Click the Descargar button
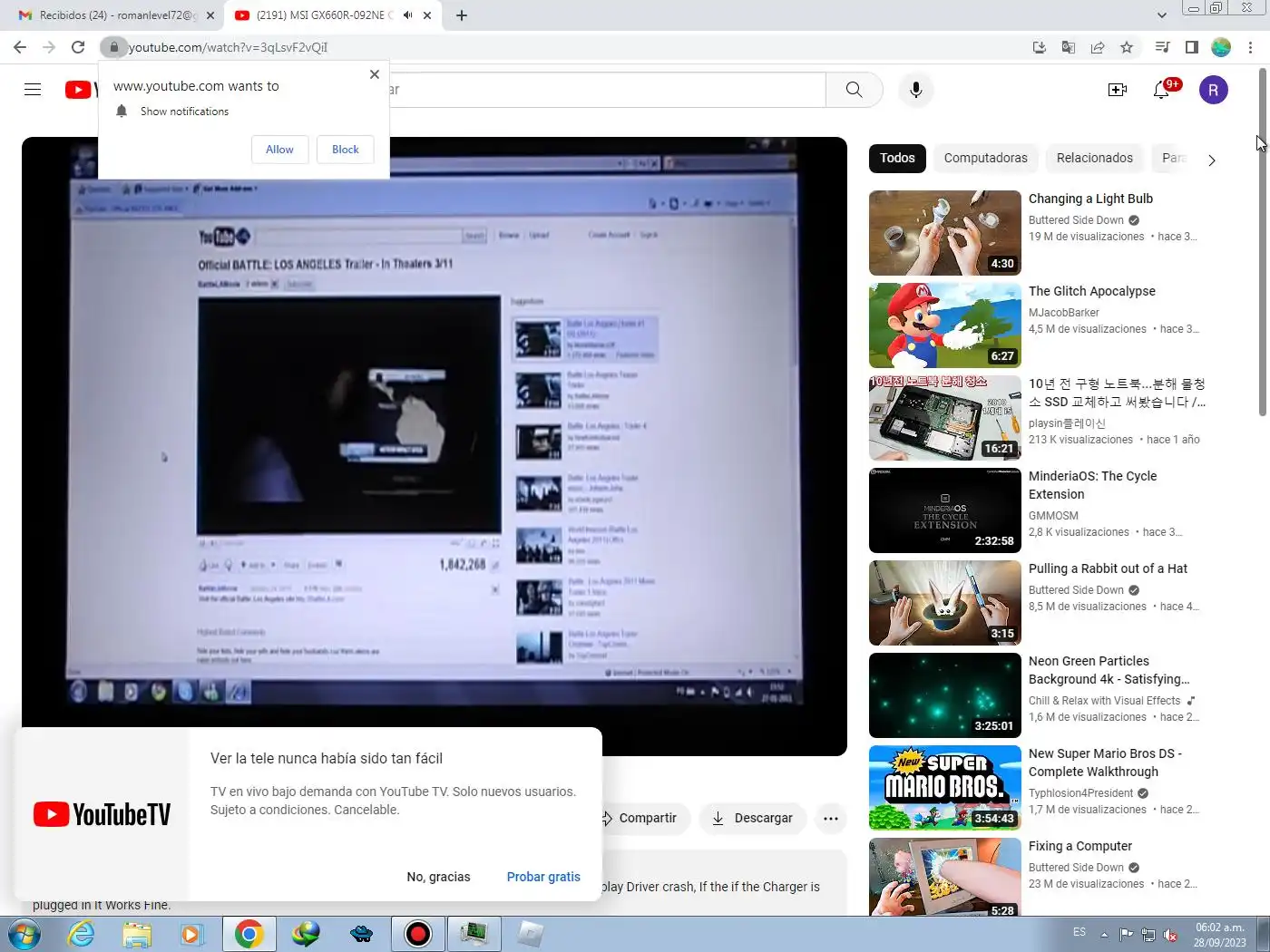 [x=752, y=818]
